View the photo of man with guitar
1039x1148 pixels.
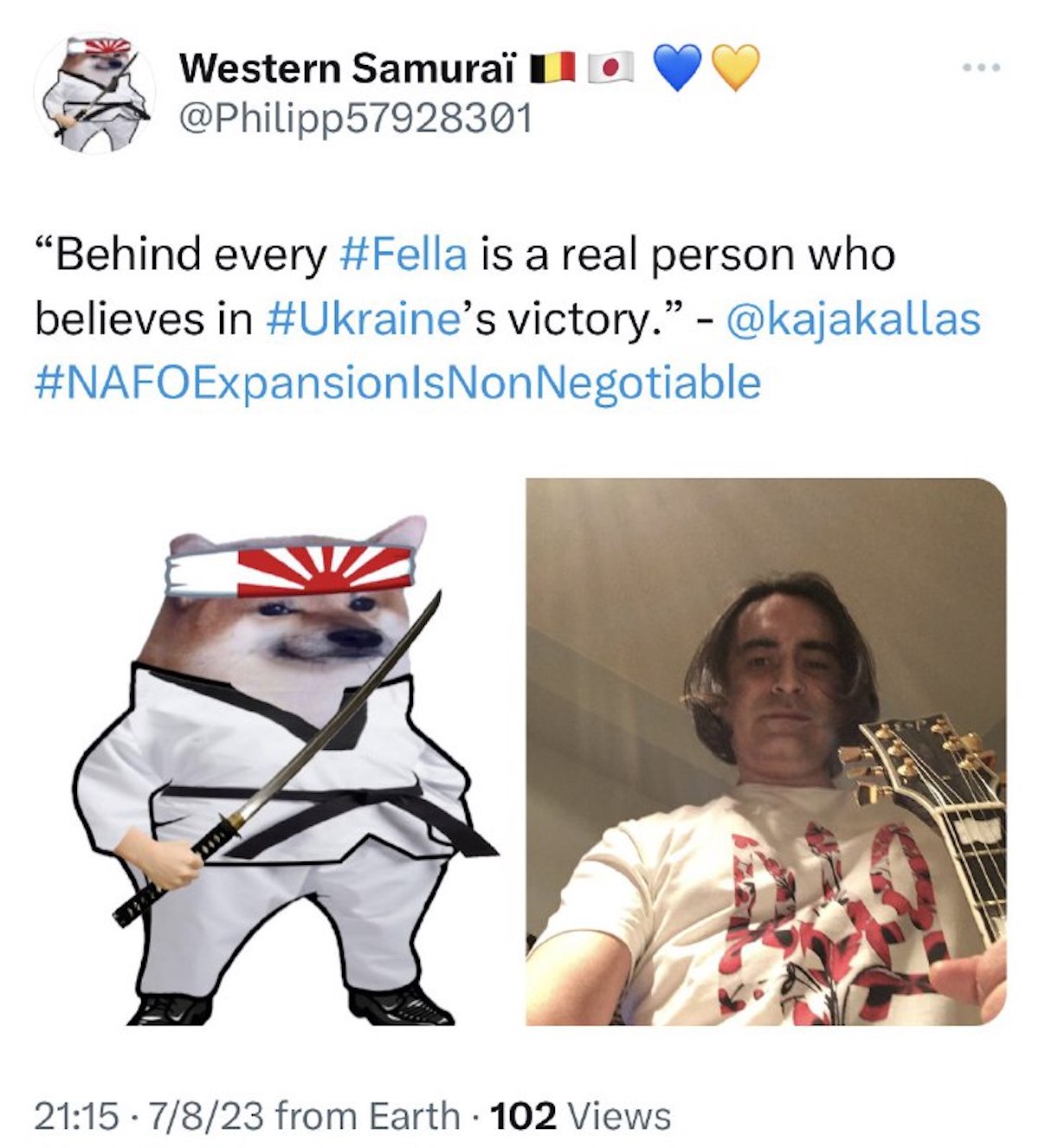tap(766, 751)
